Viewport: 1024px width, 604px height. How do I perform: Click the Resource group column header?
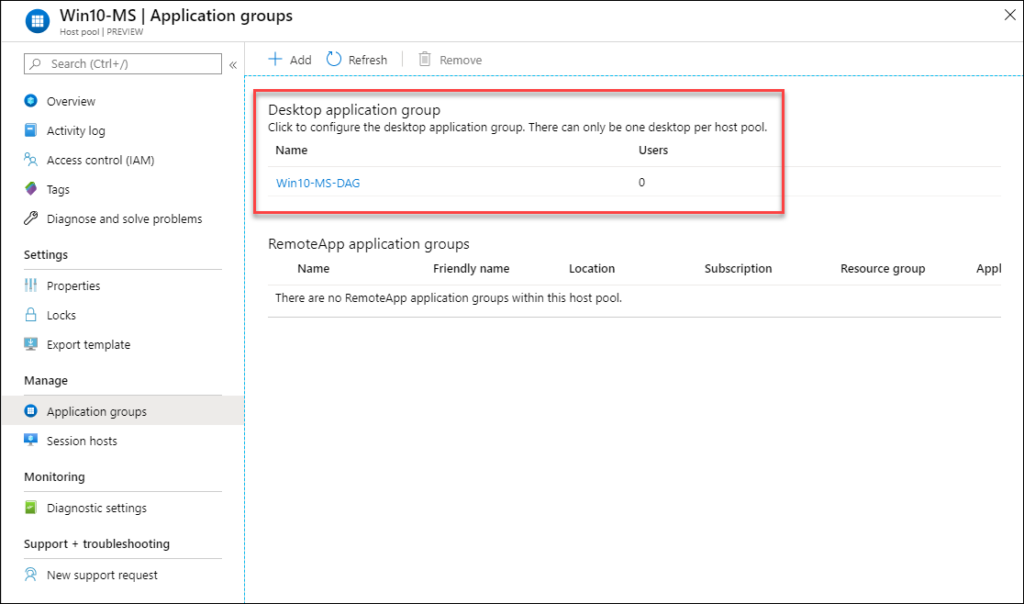coord(882,268)
